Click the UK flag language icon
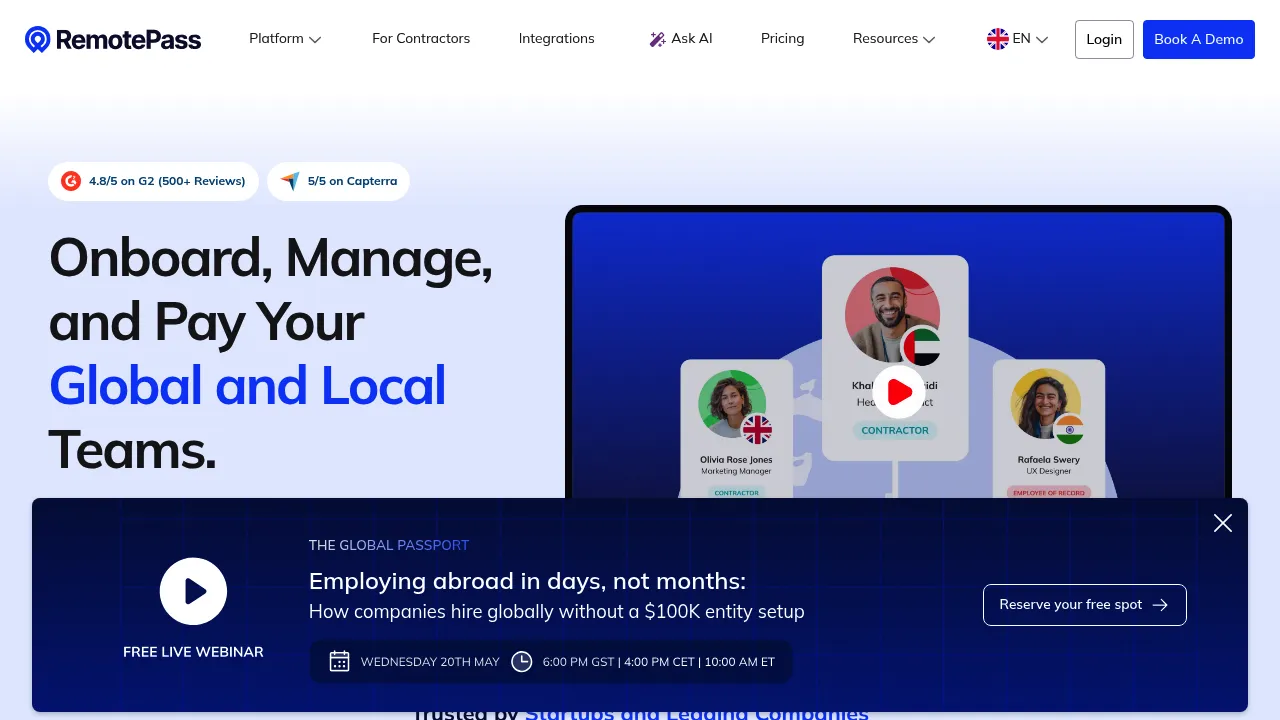 (998, 39)
